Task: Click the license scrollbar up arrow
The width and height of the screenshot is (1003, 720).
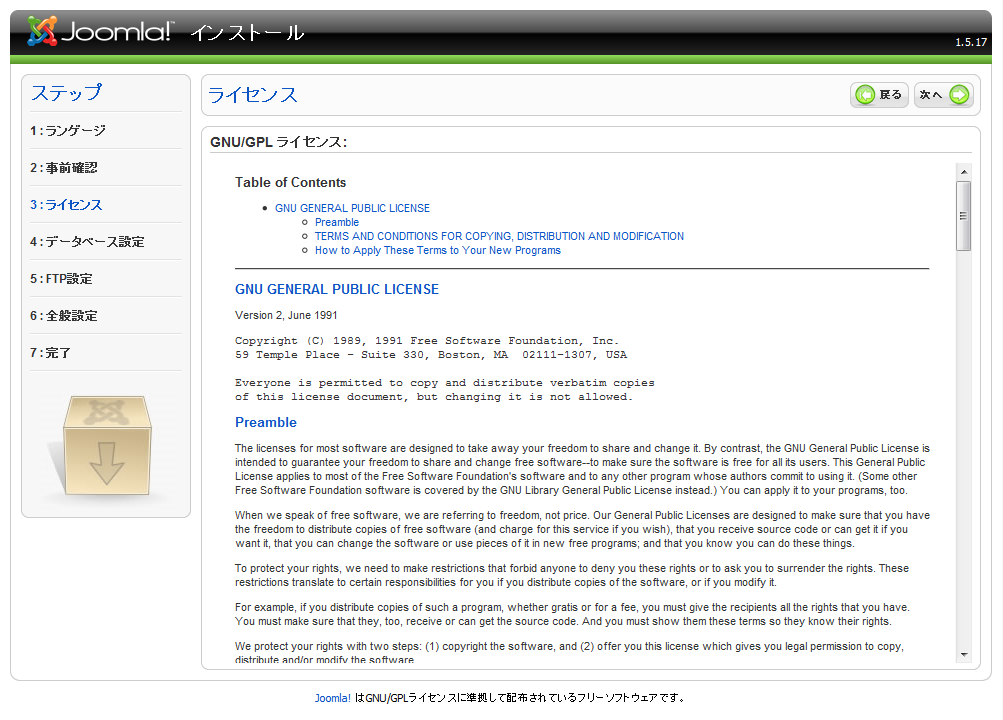Action: pyautogui.click(x=964, y=172)
